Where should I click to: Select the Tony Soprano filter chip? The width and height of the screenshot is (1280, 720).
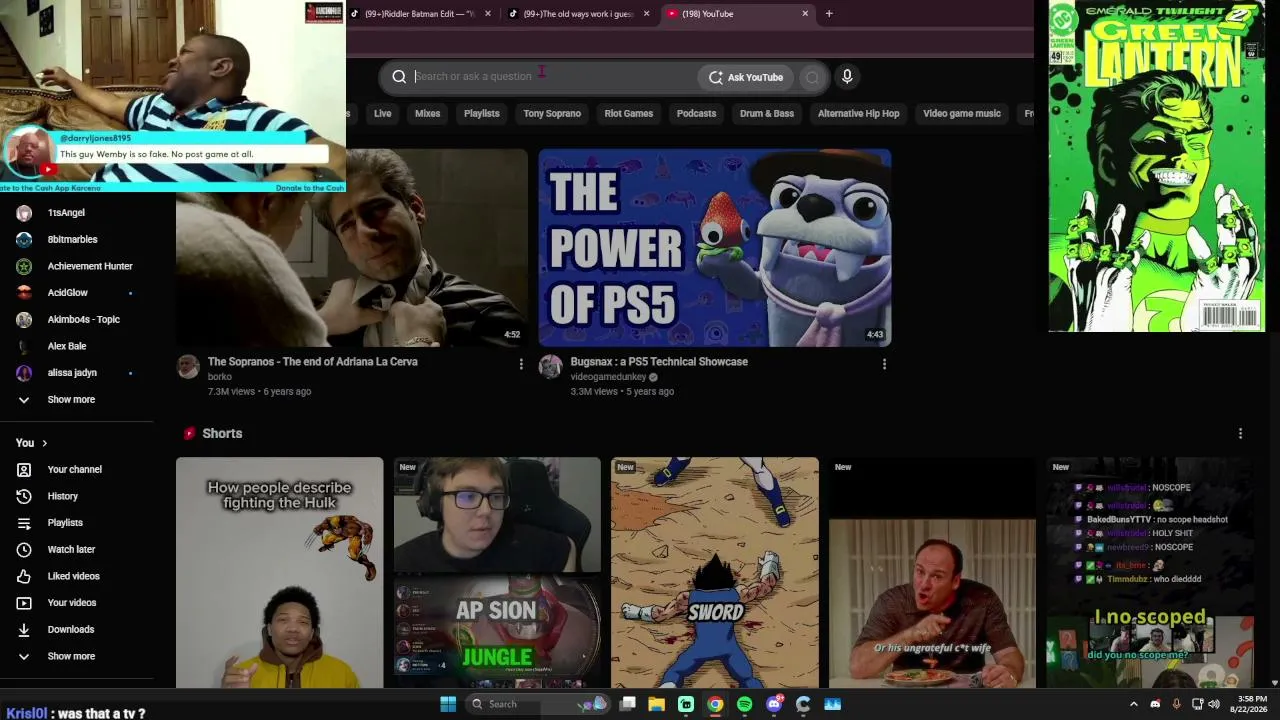coord(552,114)
